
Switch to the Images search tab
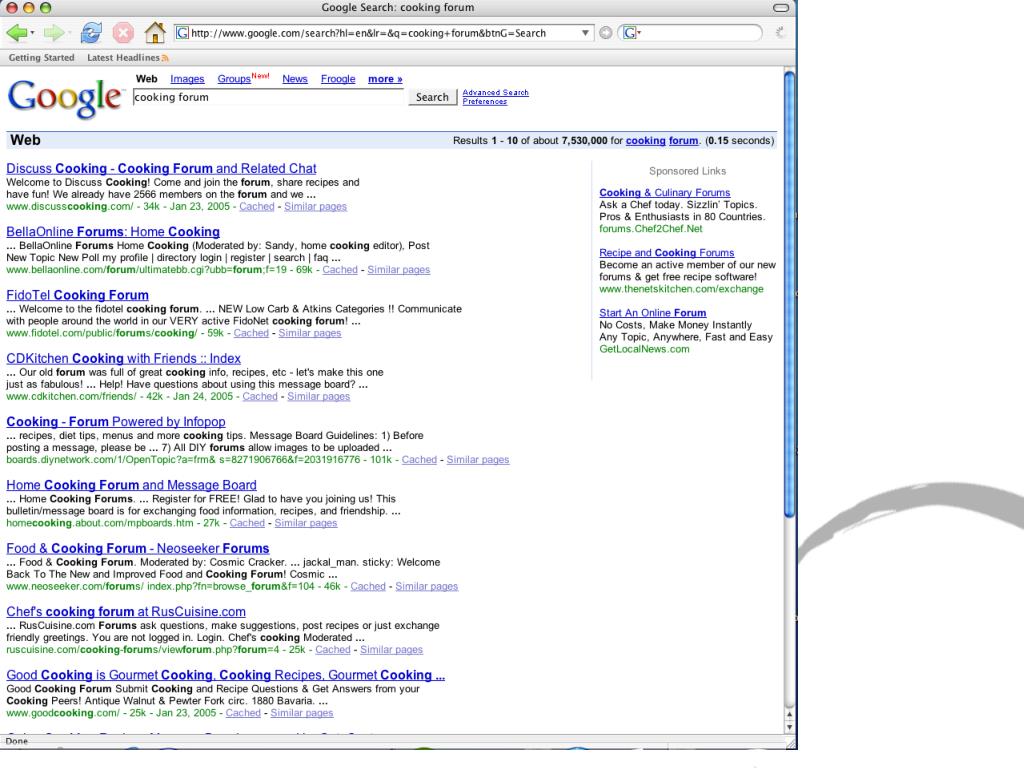[187, 79]
